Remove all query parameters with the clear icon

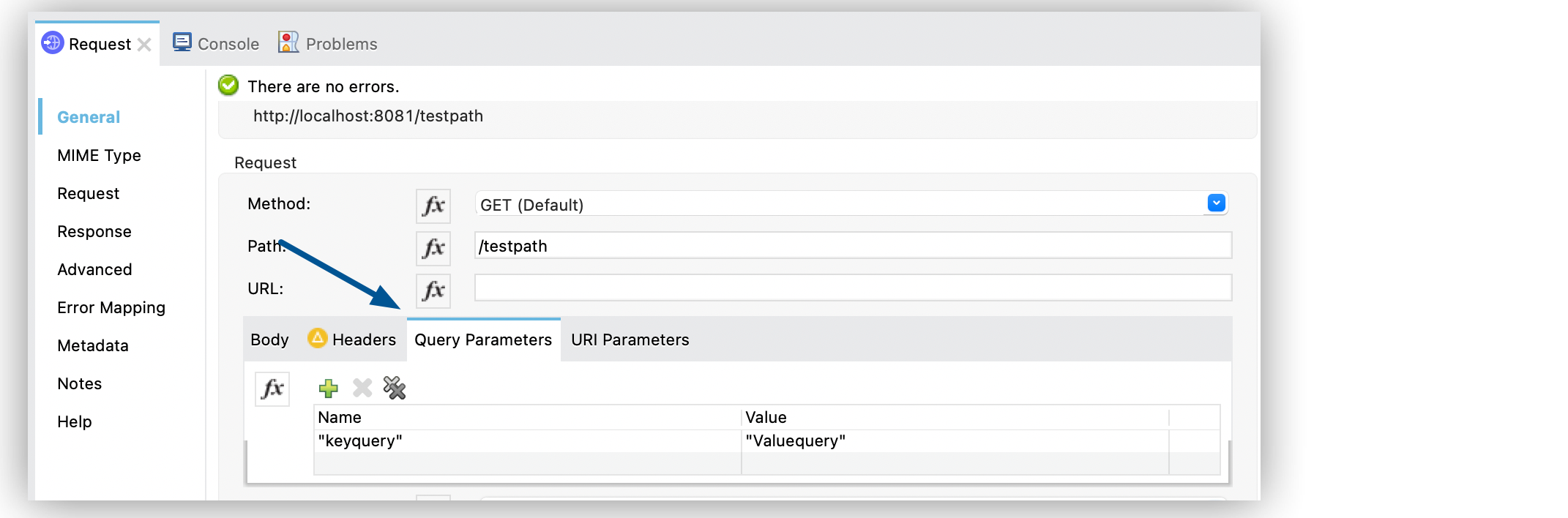pos(395,388)
